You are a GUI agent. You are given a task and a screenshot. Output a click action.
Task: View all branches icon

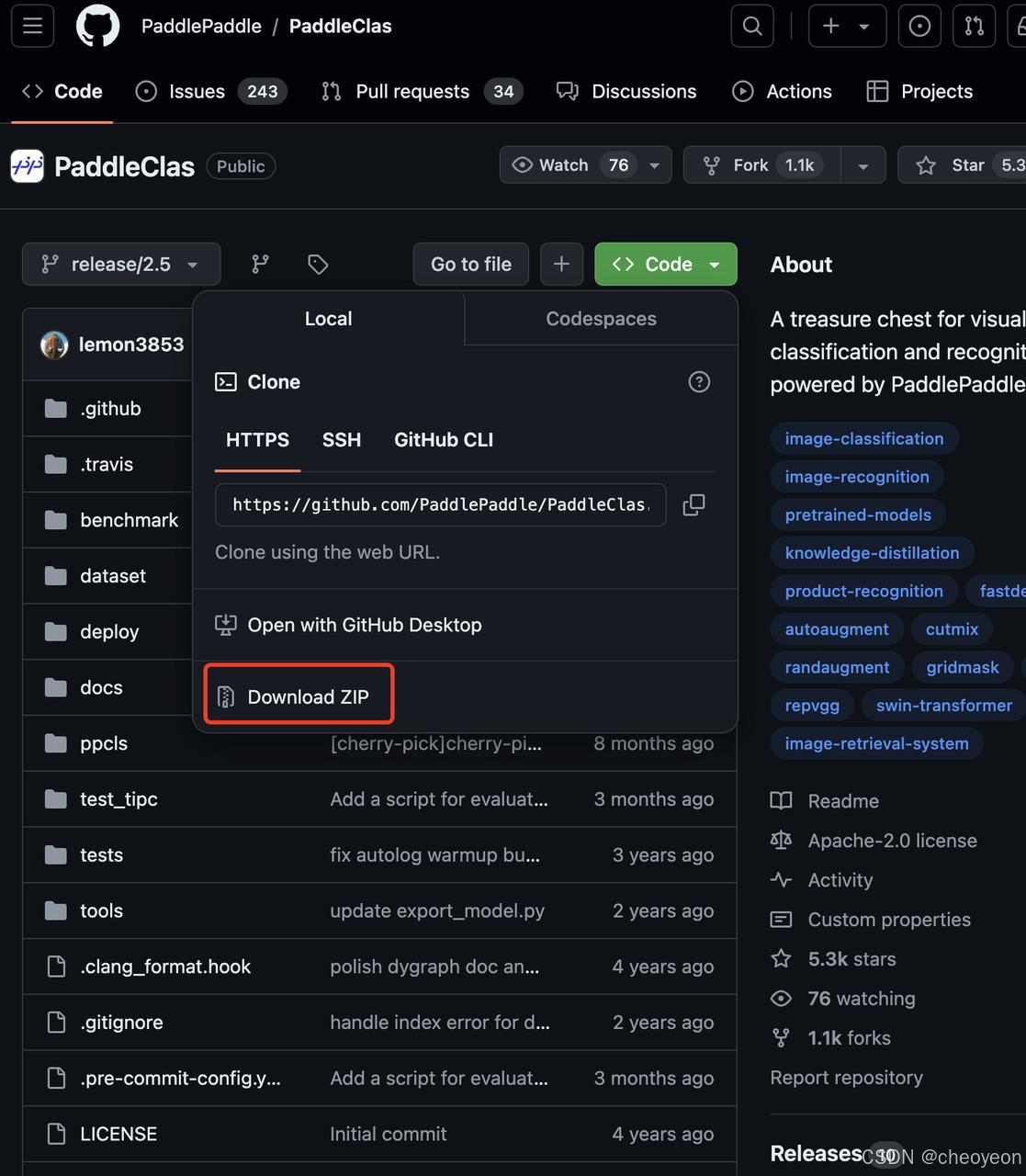(x=261, y=265)
